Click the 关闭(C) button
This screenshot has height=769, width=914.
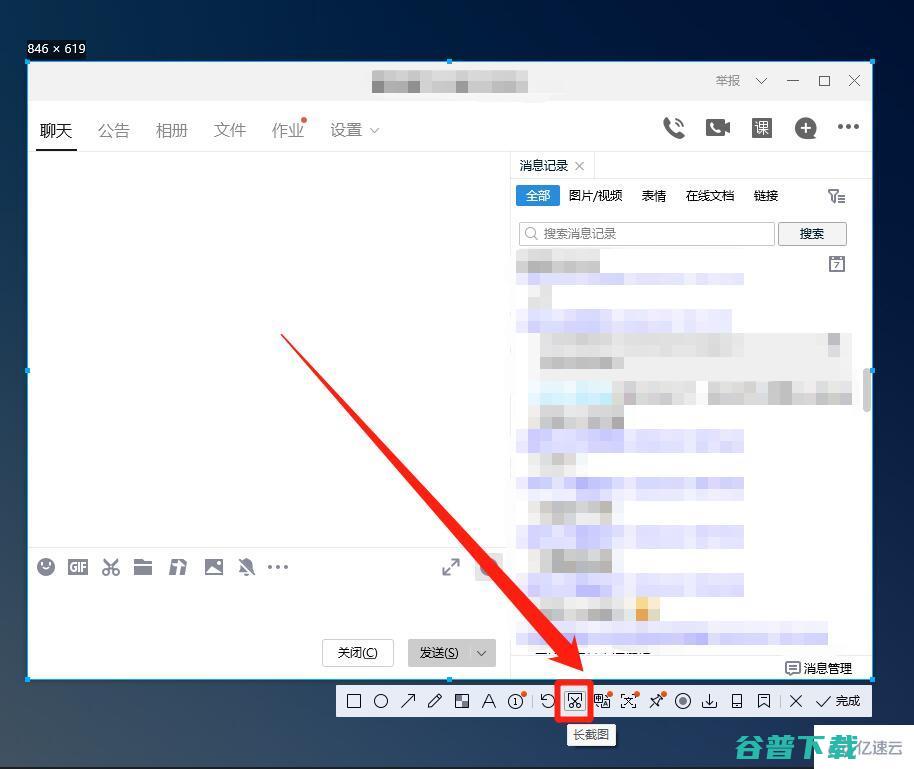[358, 653]
